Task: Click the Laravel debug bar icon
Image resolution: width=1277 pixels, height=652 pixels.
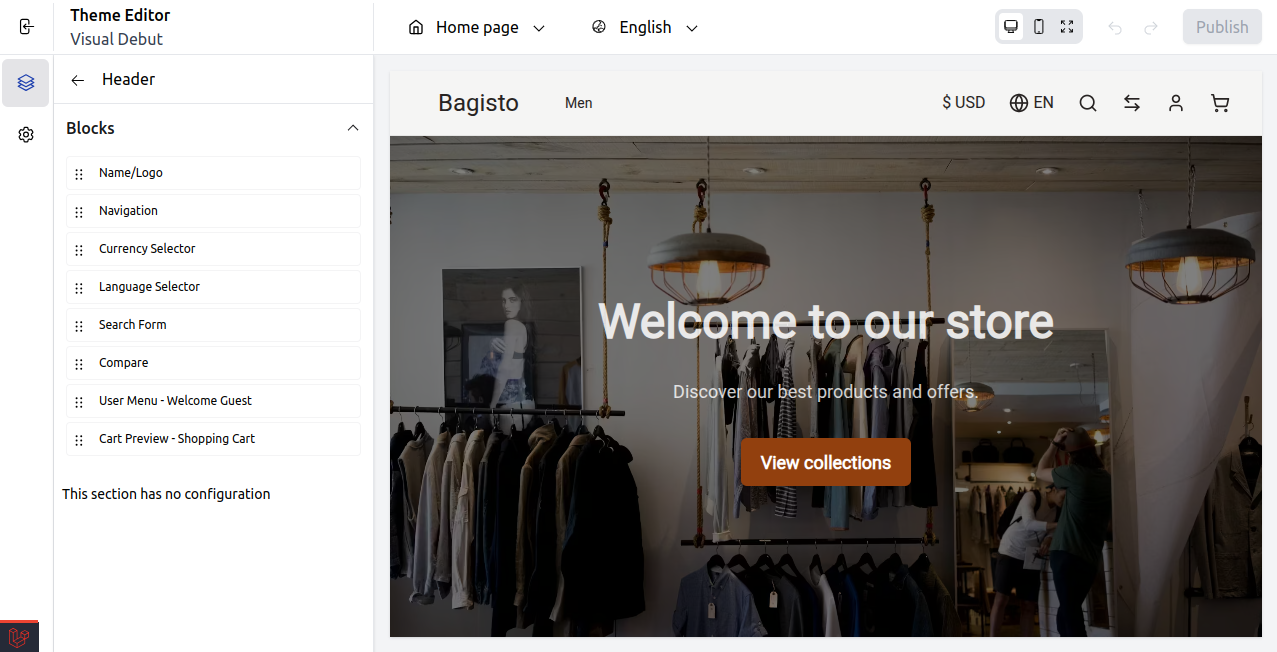Action: 19,637
